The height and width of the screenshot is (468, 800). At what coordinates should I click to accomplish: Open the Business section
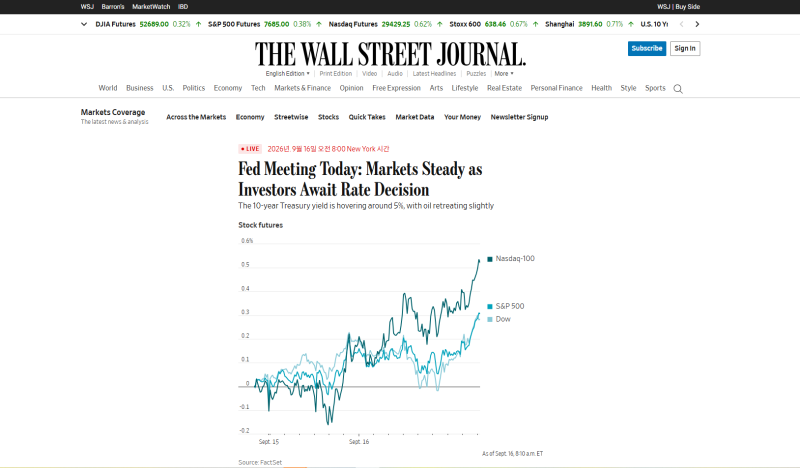point(140,88)
